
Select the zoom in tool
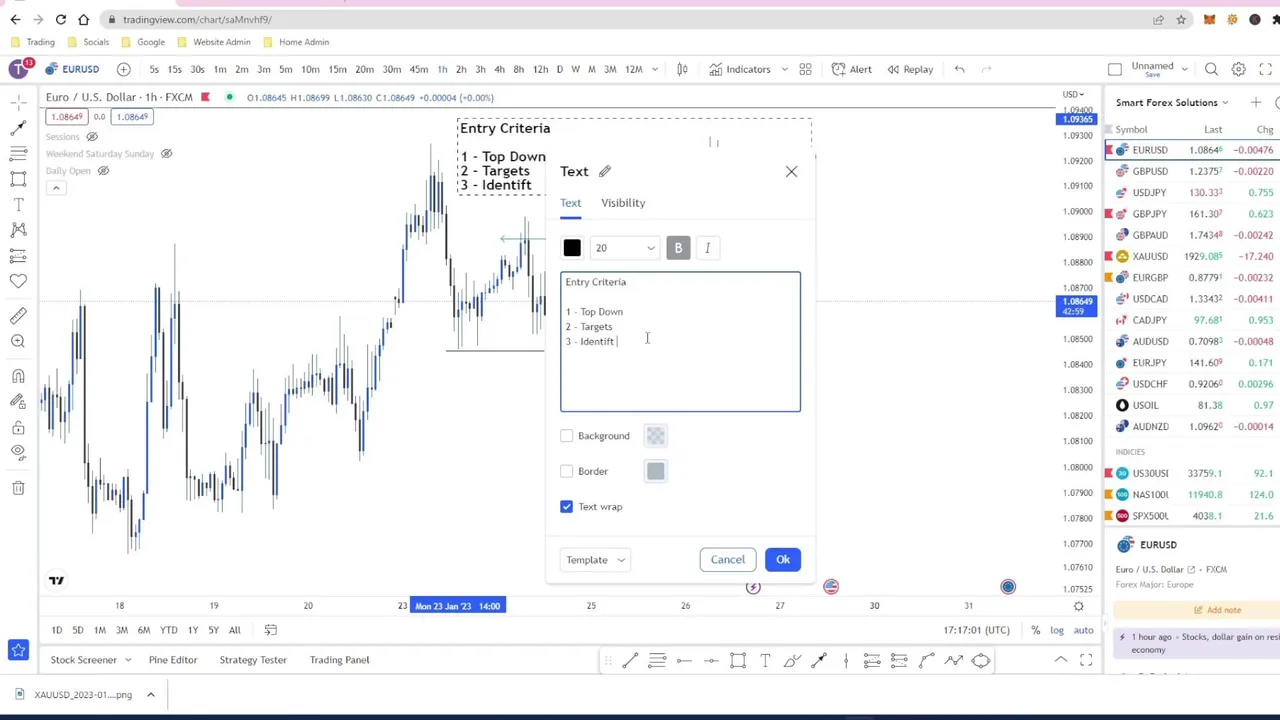pos(18,341)
